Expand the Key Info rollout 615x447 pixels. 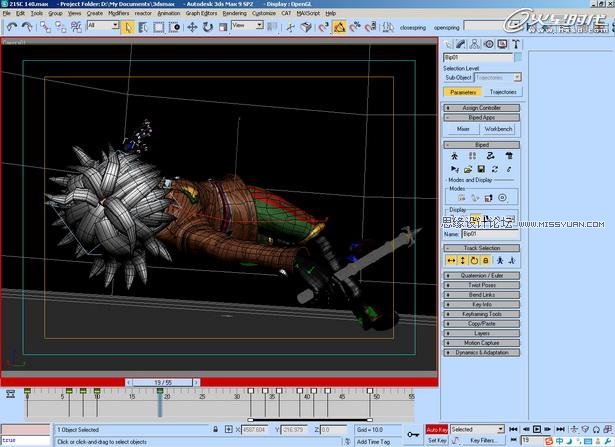point(482,305)
